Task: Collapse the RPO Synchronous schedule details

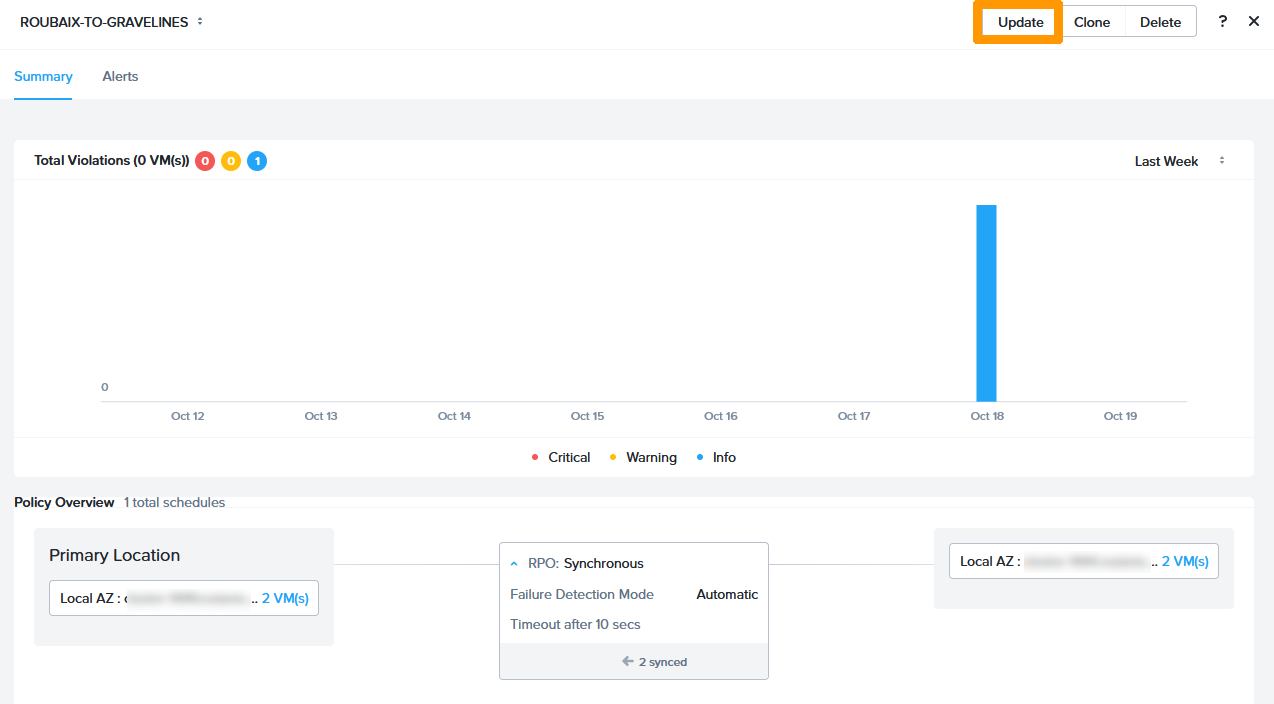Action: tap(515, 563)
